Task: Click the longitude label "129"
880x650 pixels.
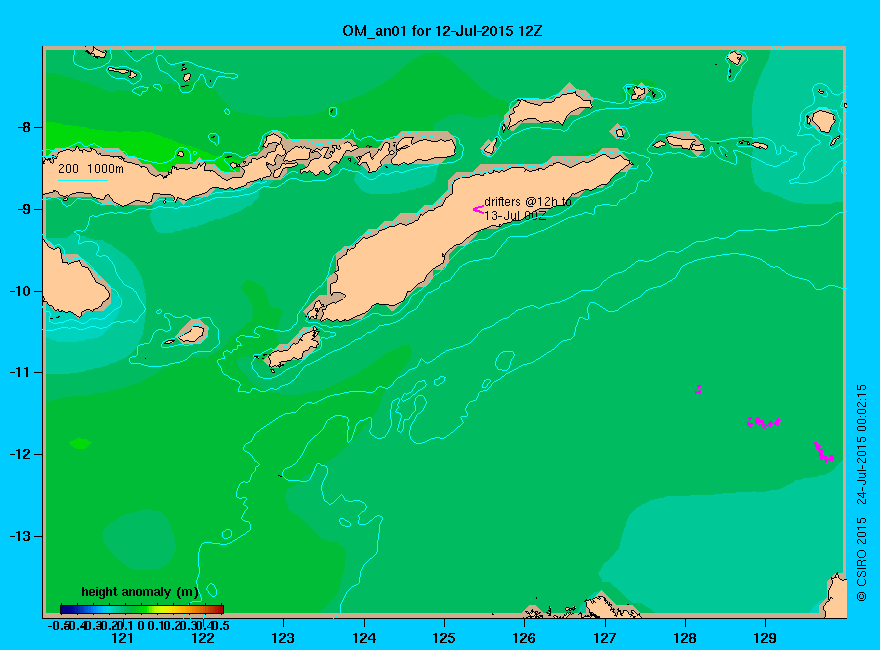Action: [x=765, y=638]
